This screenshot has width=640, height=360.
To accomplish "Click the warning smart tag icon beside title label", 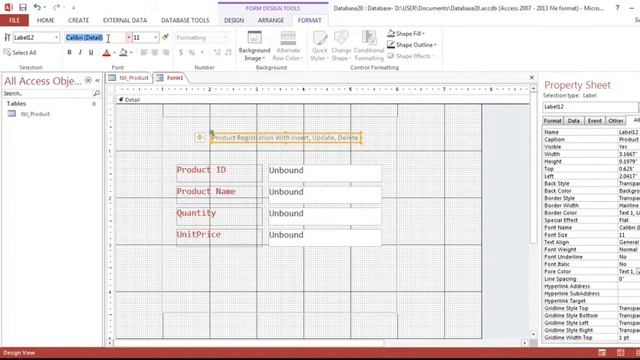I will (x=200, y=138).
